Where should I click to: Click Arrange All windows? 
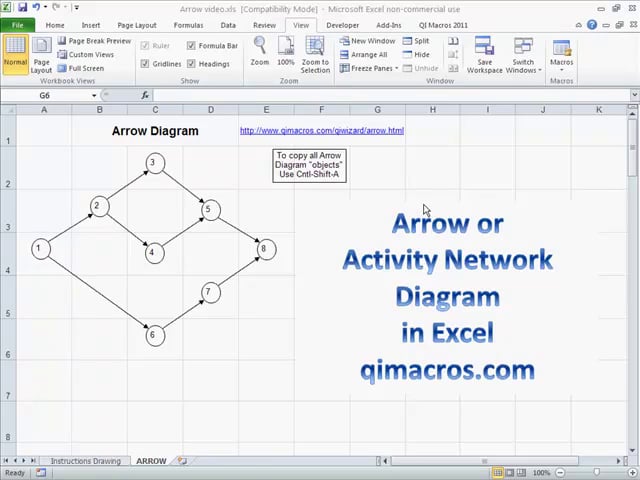(x=363, y=54)
